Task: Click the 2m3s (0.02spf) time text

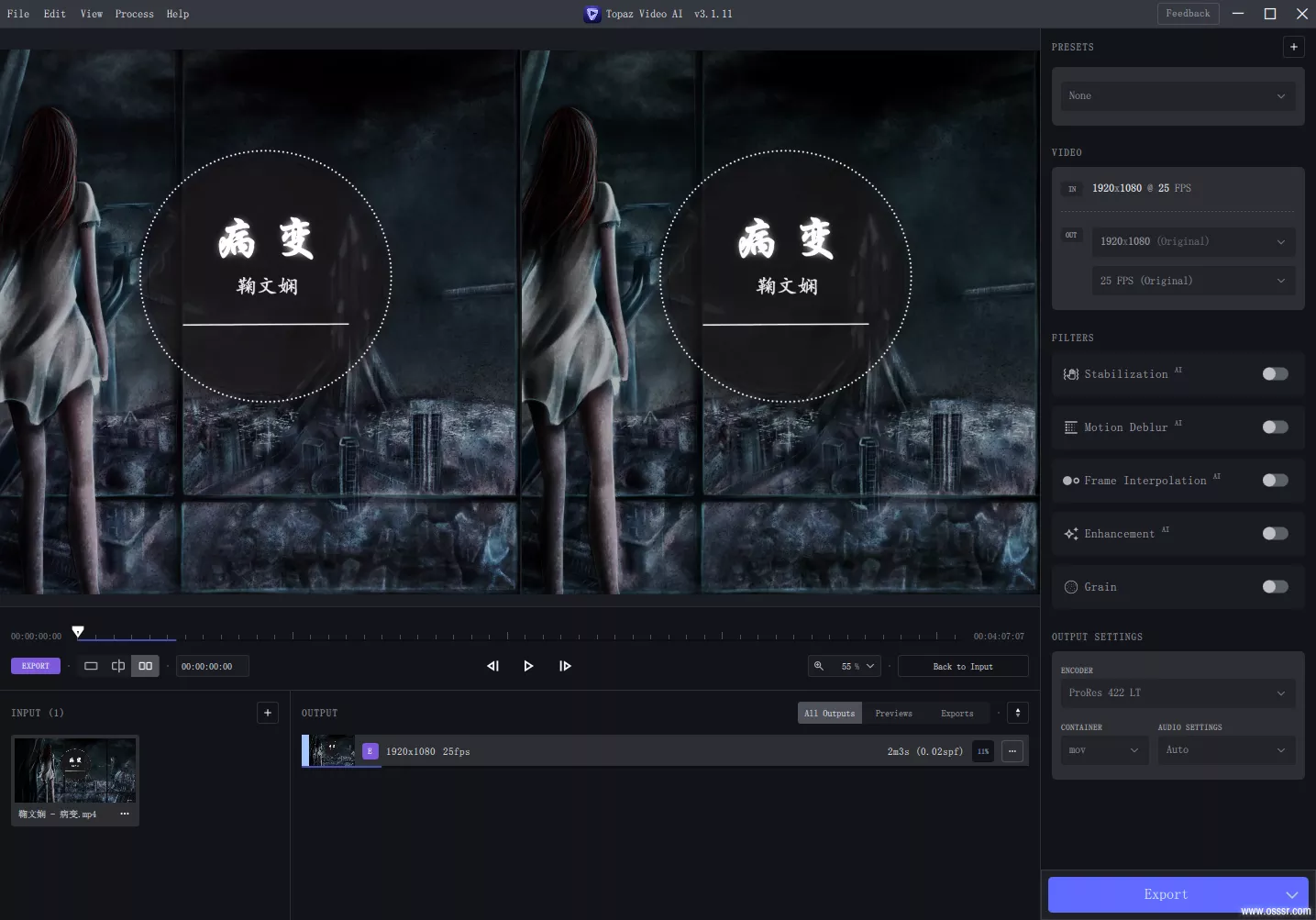Action: [x=925, y=751]
